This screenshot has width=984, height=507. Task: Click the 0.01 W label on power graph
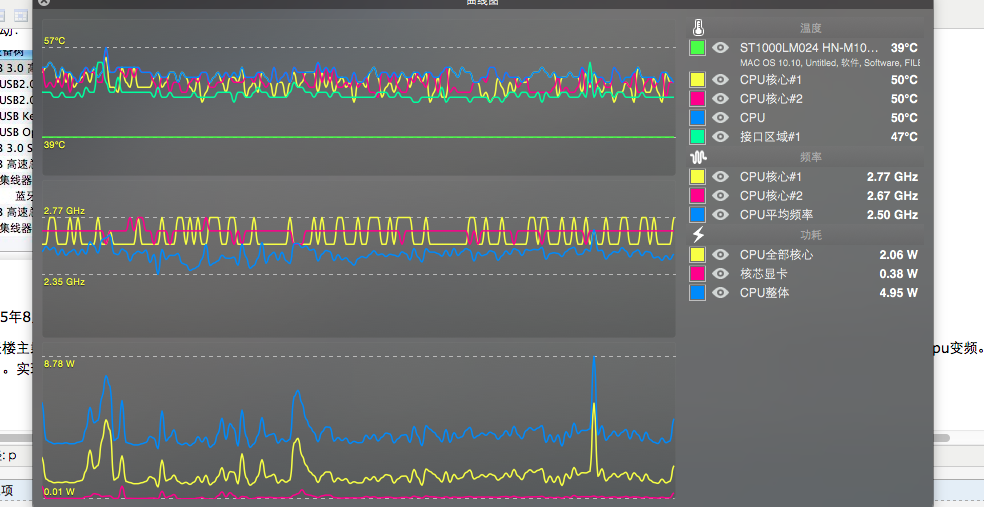point(59,491)
